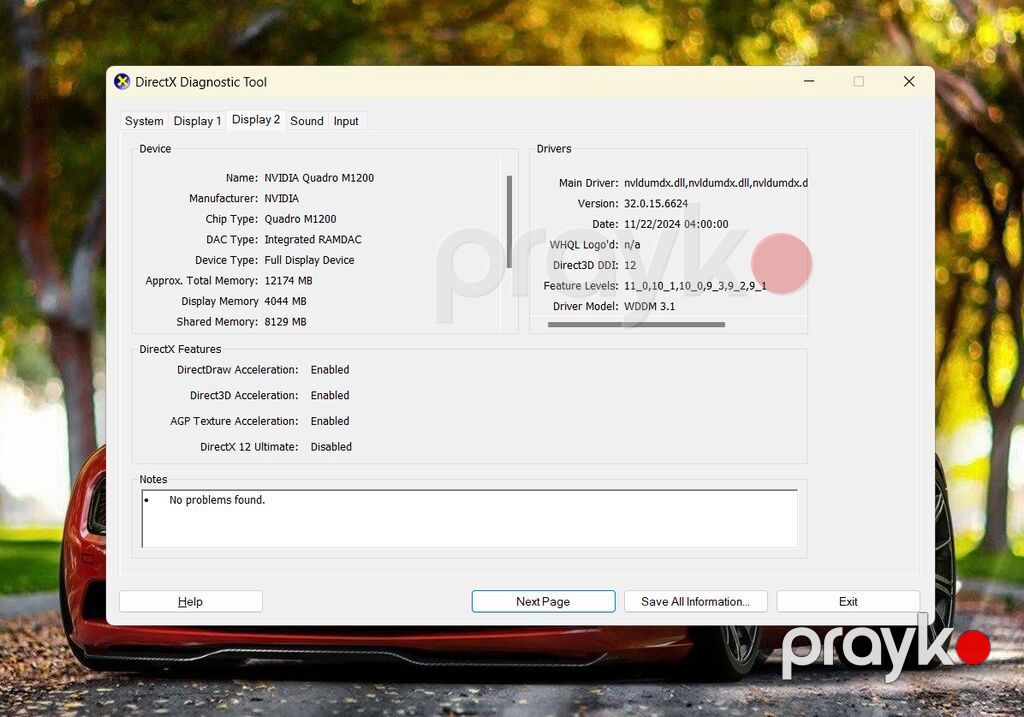Minimize the DirectX Diagnostic Tool window
Image resolution: width=1024 pixels, height=717 pixels.
(x=809, y=82)
